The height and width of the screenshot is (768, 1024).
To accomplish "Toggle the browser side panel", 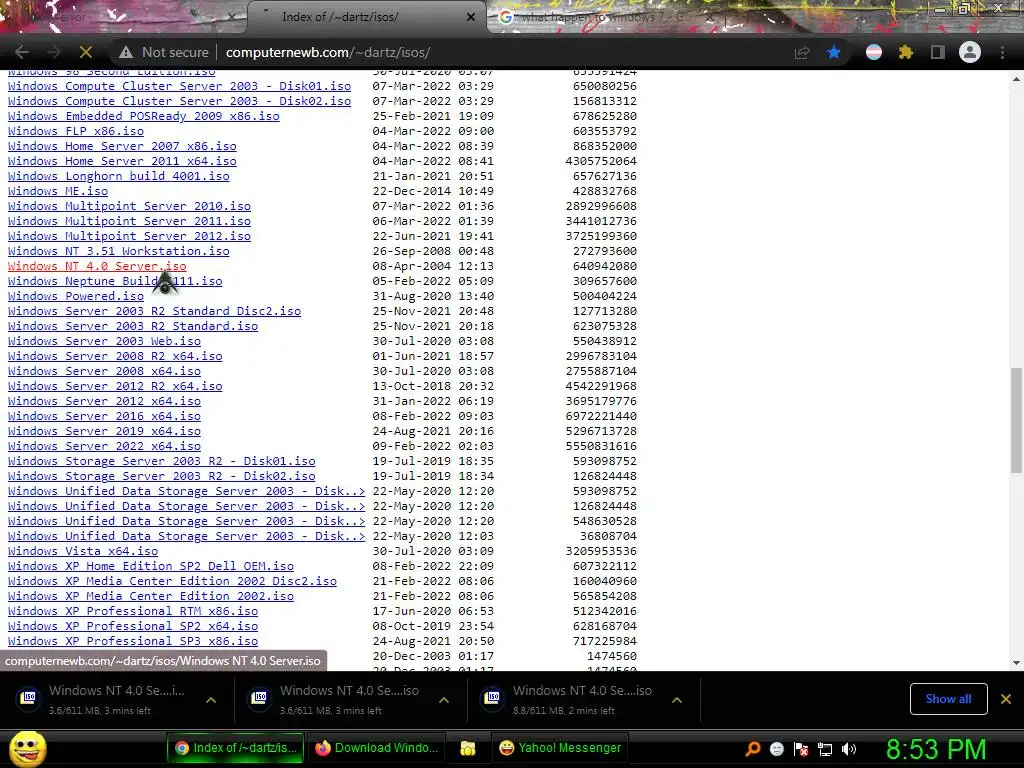I will [x=938, y=52].
